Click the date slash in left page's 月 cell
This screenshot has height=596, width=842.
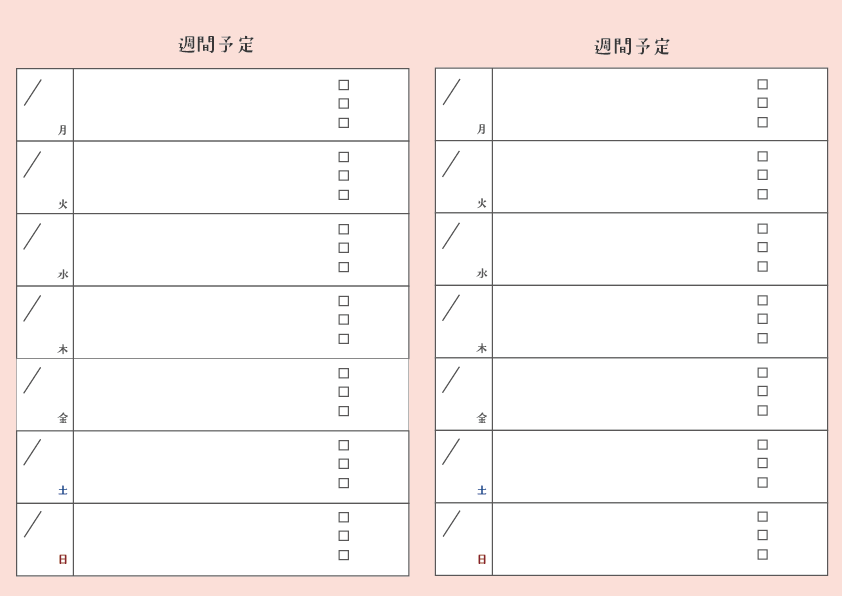click(33, 93)
